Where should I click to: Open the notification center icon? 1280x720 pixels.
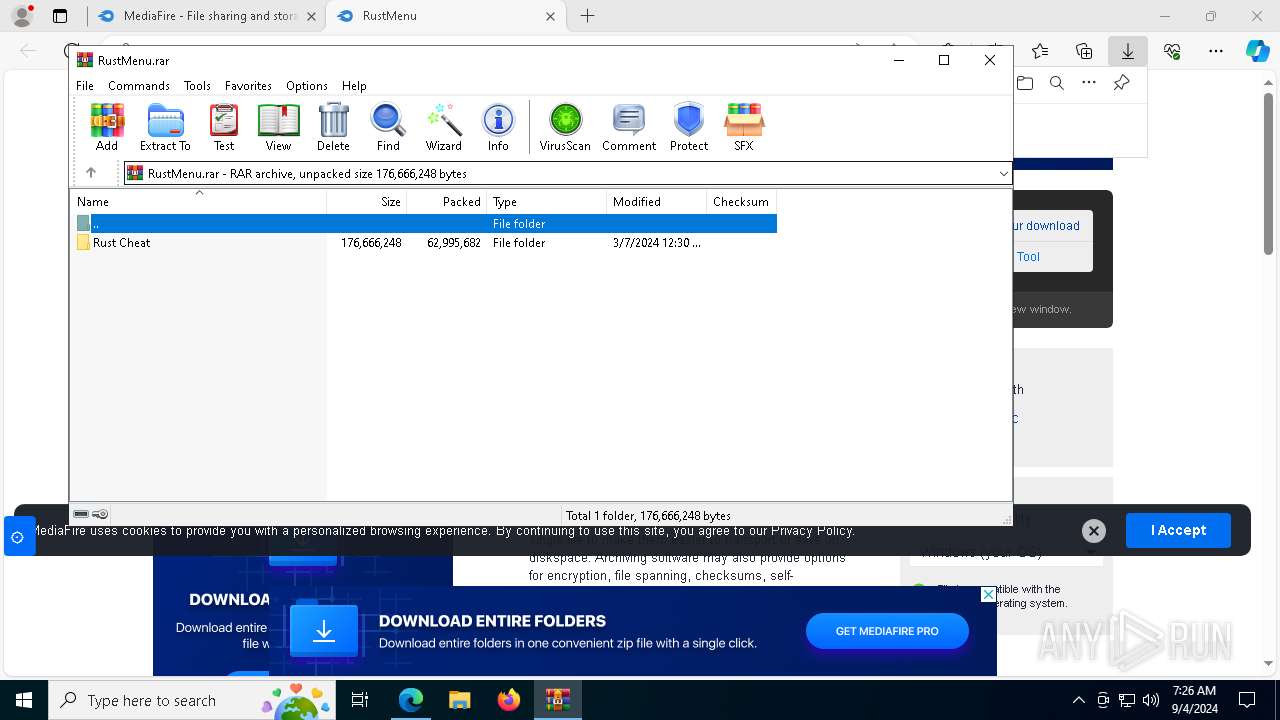[1247, 700]
